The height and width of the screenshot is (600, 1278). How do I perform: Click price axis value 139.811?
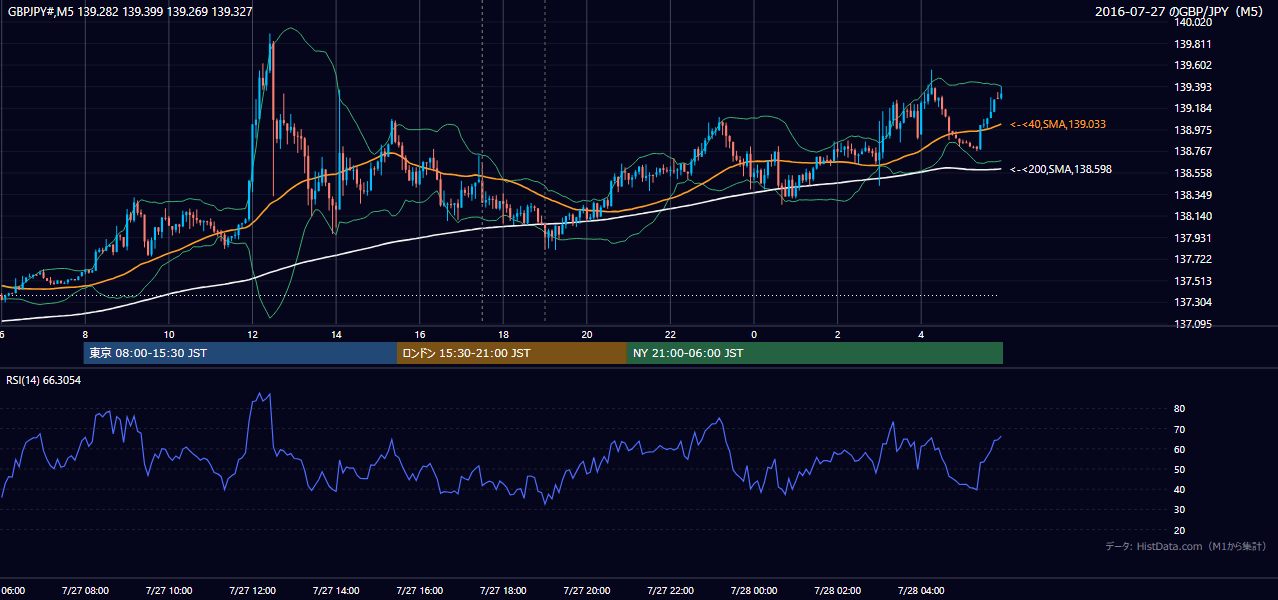click(x=1194, y=44)
